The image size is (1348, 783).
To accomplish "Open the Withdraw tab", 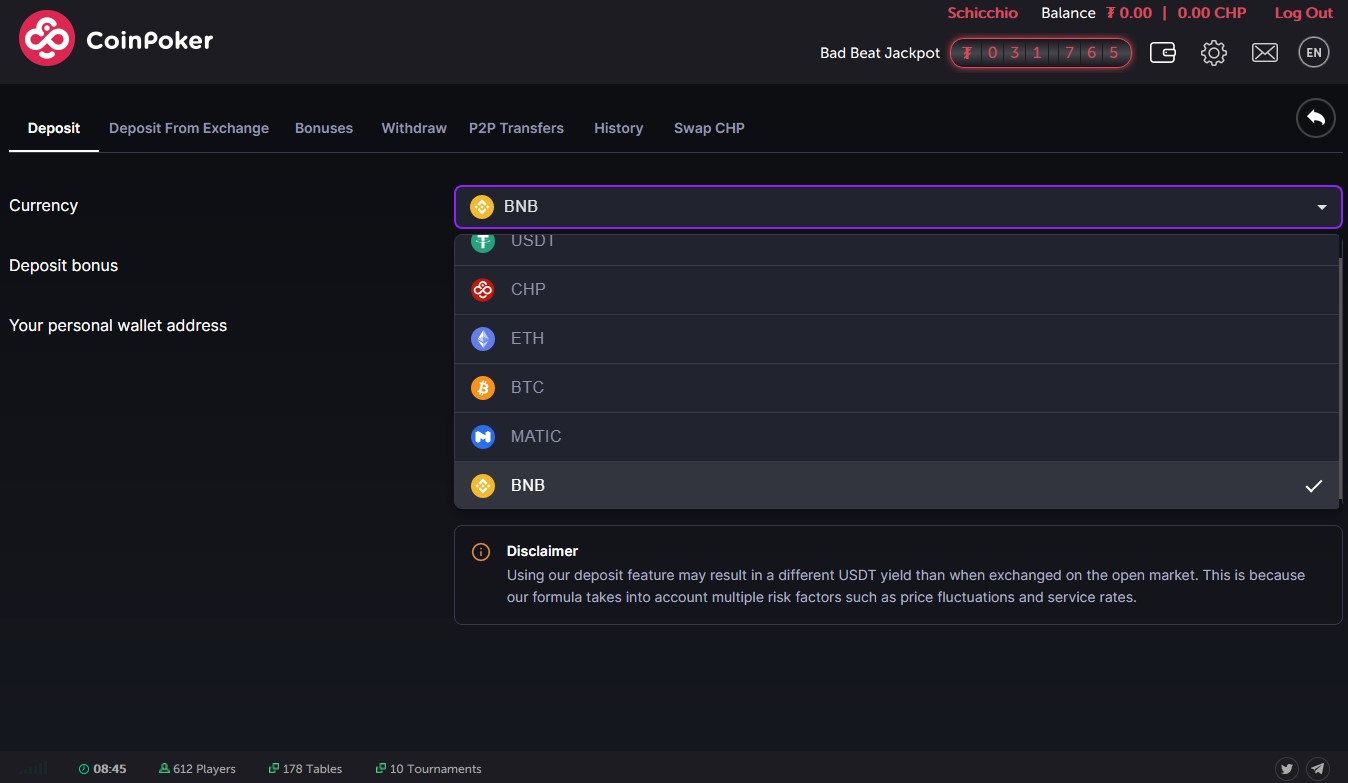I will tap(414, 128).
